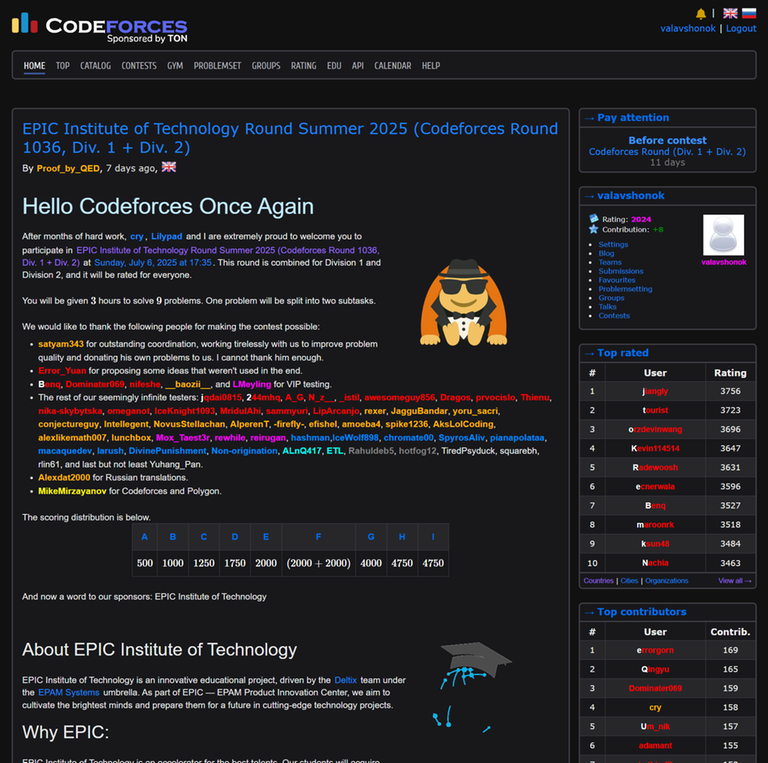Open Codeforces Round (Div. 1 + Div. 2) link
768x763 pixels.
667,152
